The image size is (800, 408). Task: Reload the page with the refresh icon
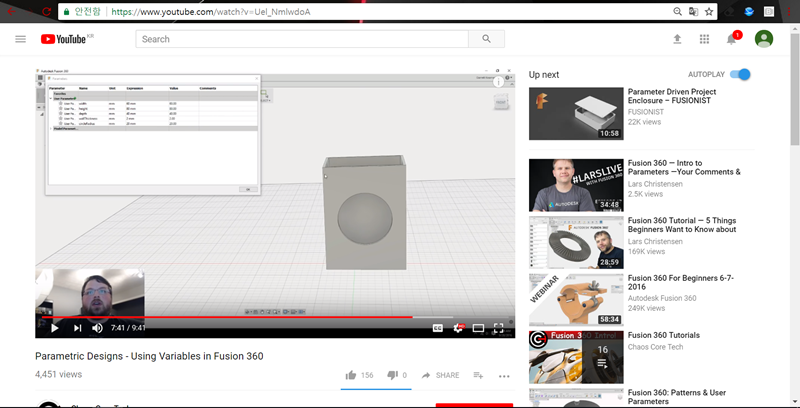pyautogui.click(x=46, y=11)
